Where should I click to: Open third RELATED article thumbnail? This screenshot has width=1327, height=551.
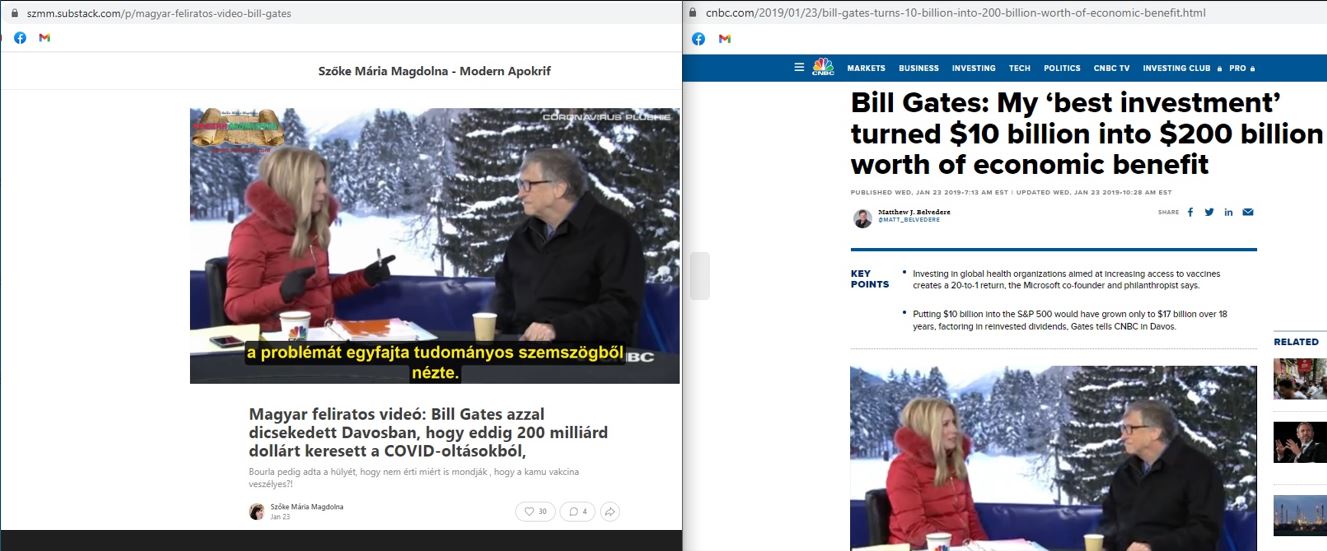point(1300,516)
